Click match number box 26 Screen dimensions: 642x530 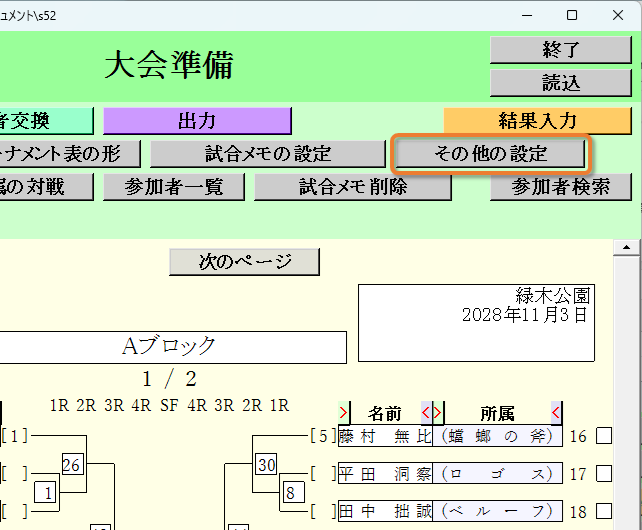[x=72, y=464]
